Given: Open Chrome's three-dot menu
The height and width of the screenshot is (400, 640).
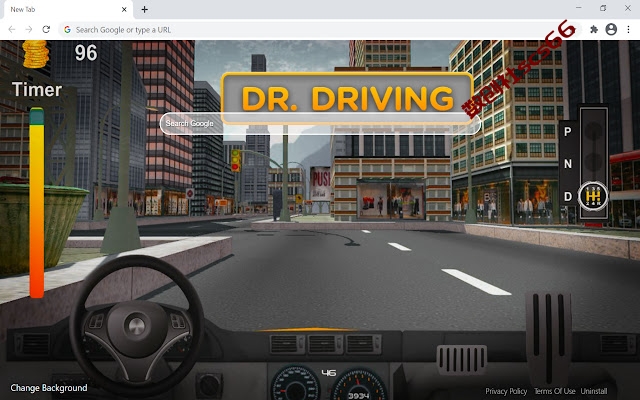Looking at the screenshot, I should (x=628, y=29).
